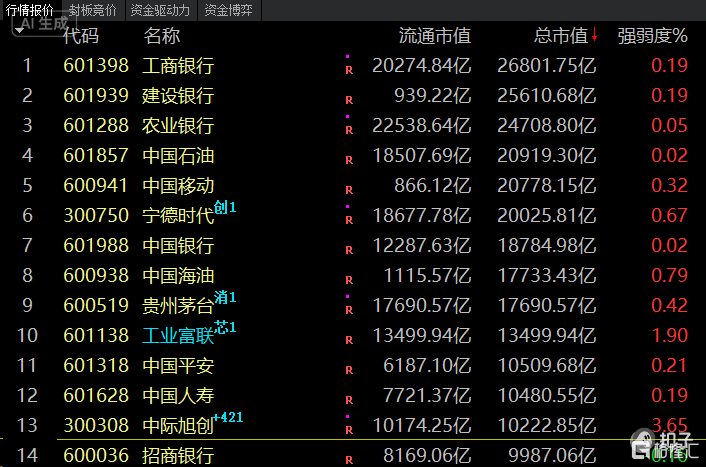The image size is (706, 467).
Task: Select stock name 中国平安
Action: point(178,366)
